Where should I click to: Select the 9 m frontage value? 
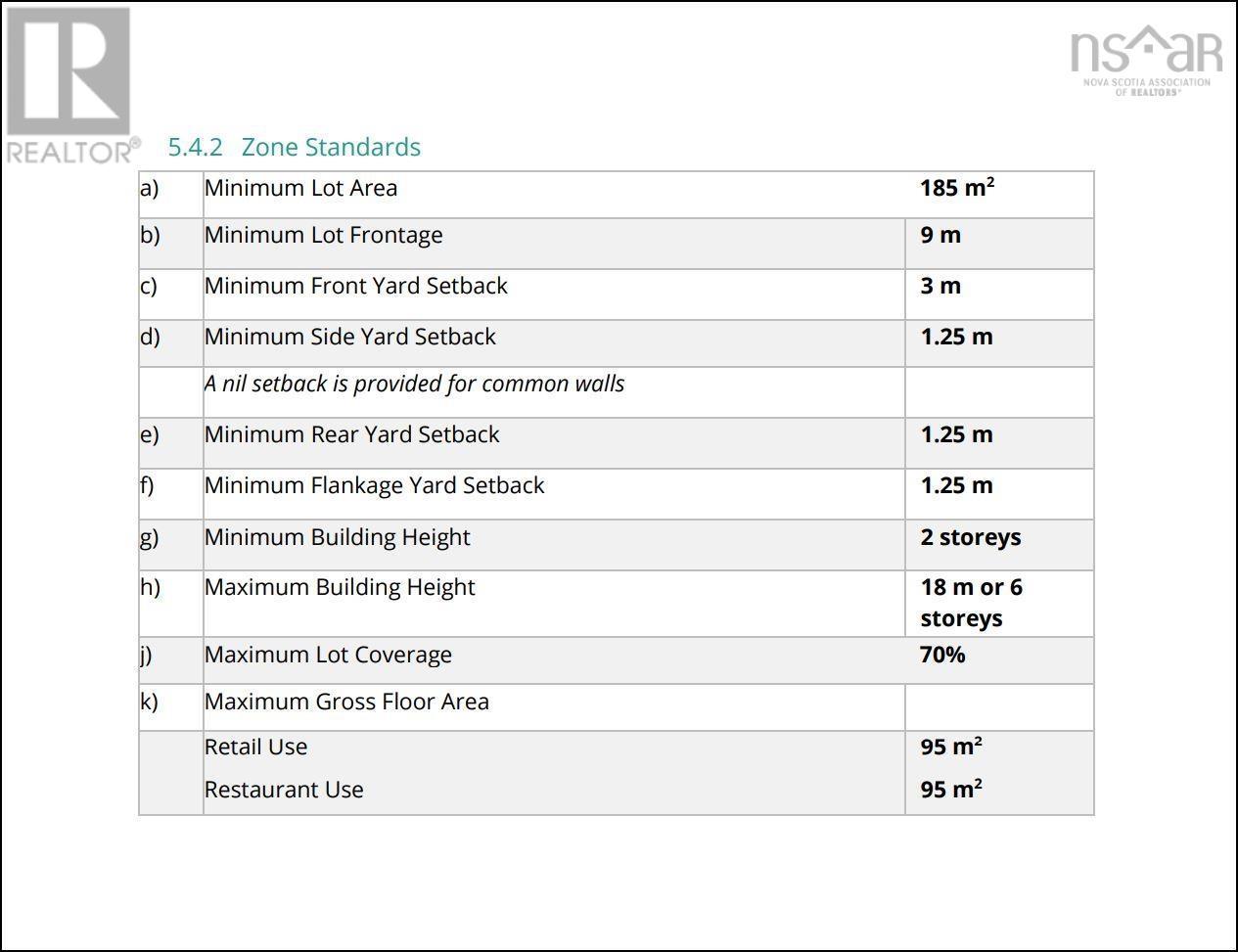tap(940, 235)
